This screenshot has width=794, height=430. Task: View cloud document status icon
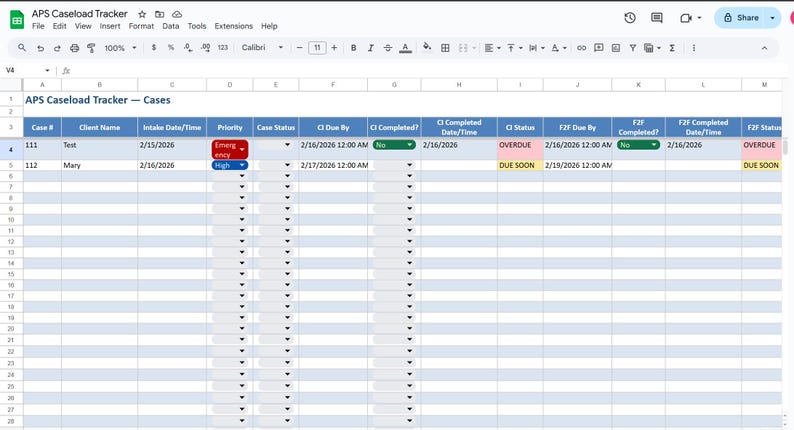tap(177, 14)
